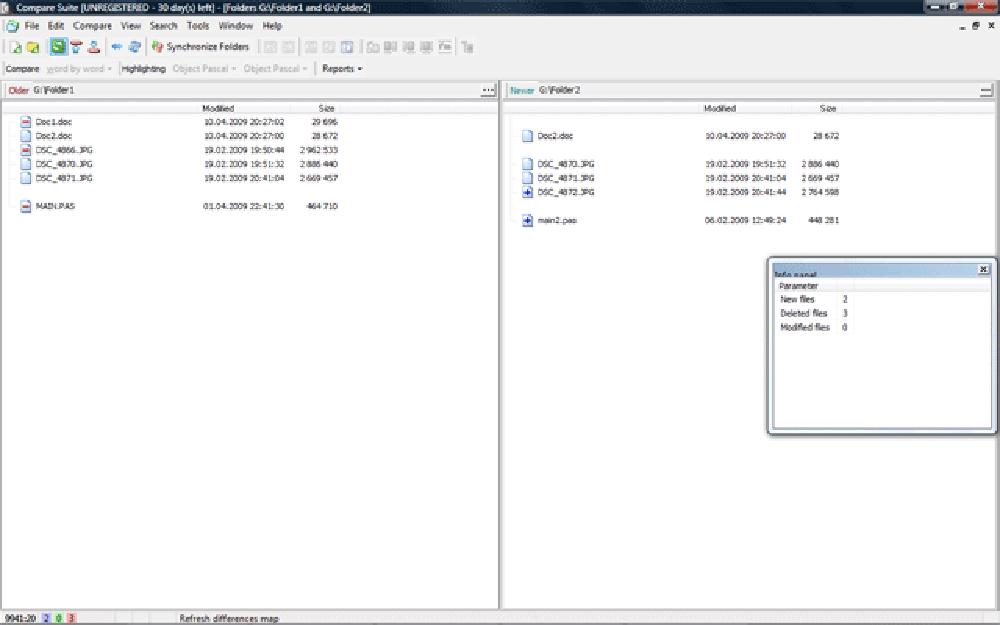Open the compare folders icon
Viewport: 1000px width, 625px height.
[33, 46]
